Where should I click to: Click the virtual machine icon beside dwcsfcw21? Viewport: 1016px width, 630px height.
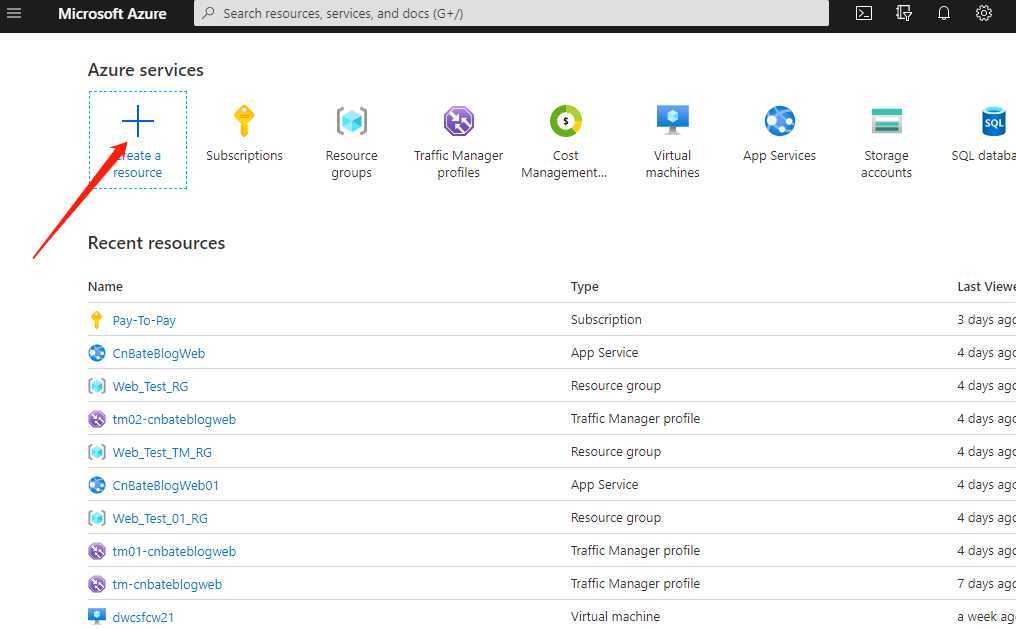pos(97,616)
